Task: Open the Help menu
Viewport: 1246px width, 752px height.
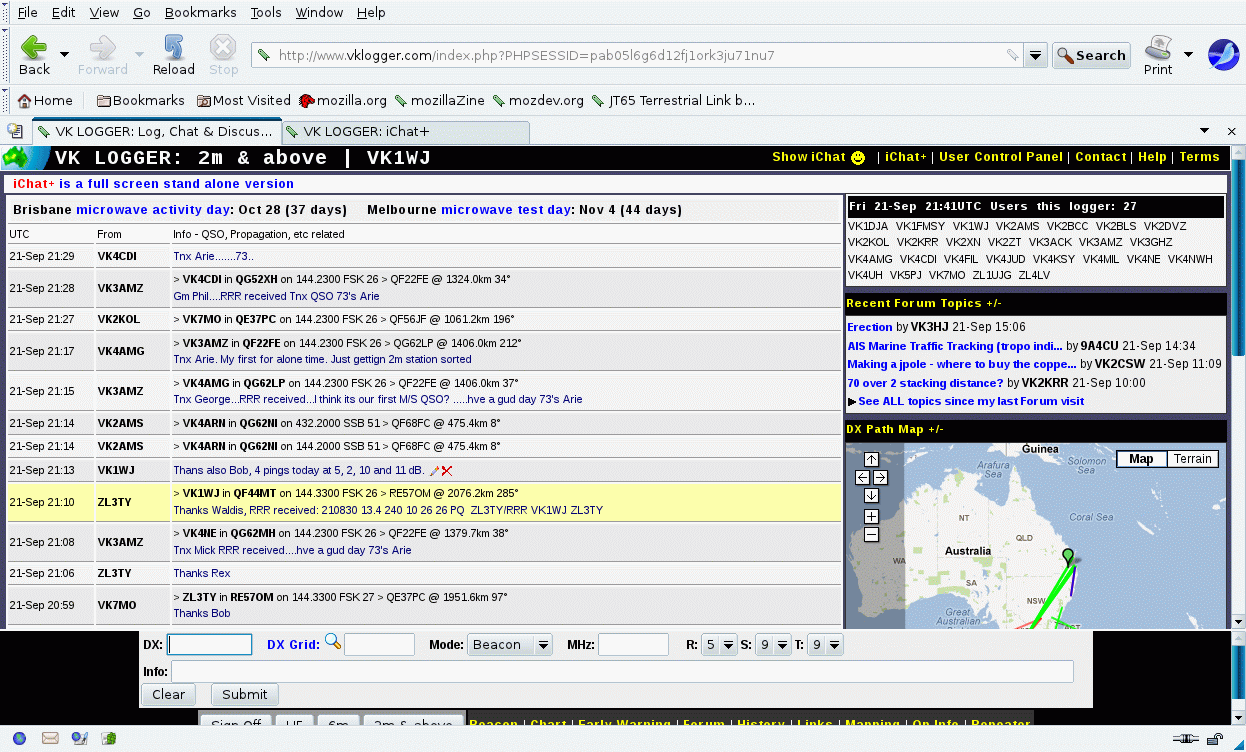Action: 371,12
